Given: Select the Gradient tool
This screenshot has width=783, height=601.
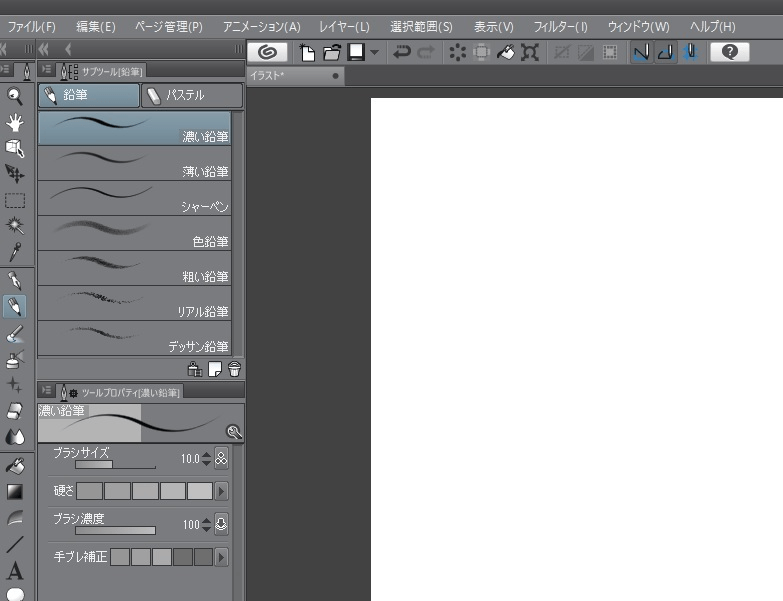Looking at the screenshot, I should click(x=15, y=492).
